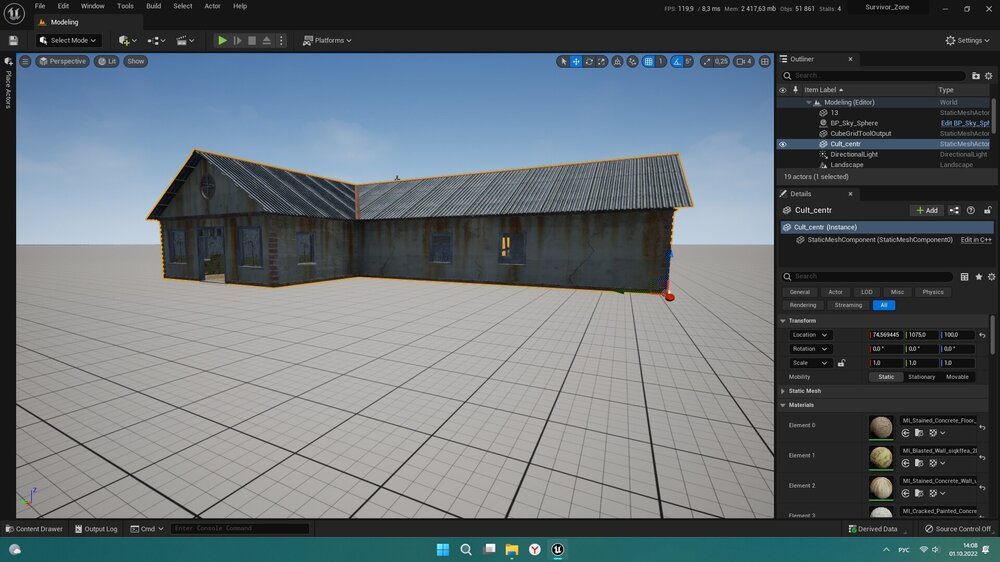Viewport: 1000px width, 562px height.
Task: Open the Platforms dropdown
Action: pyautogui.click(x=327, y=40)
